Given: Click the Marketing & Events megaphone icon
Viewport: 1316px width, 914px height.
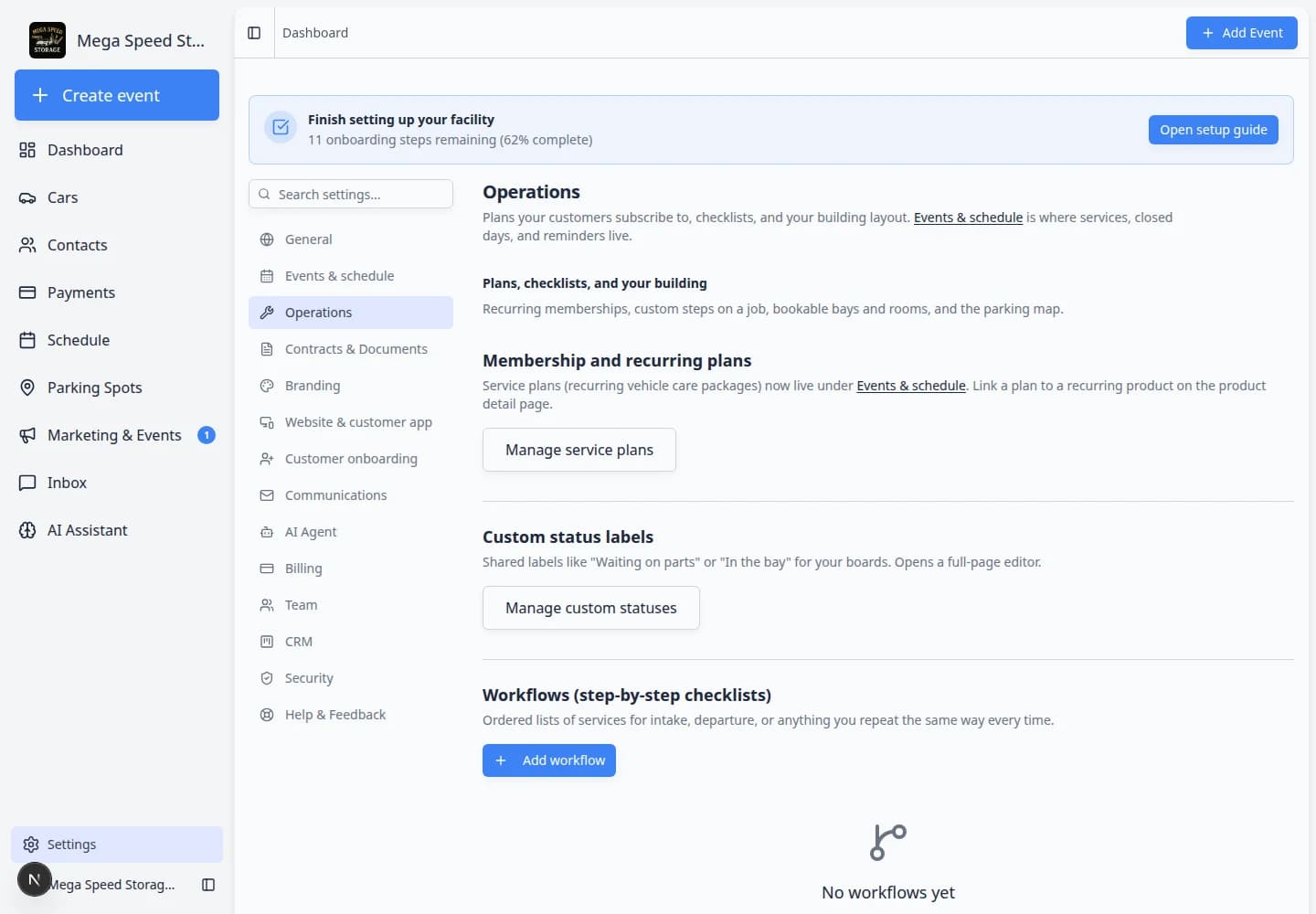Looking at the screenshot, I should (x=27, y=435).
